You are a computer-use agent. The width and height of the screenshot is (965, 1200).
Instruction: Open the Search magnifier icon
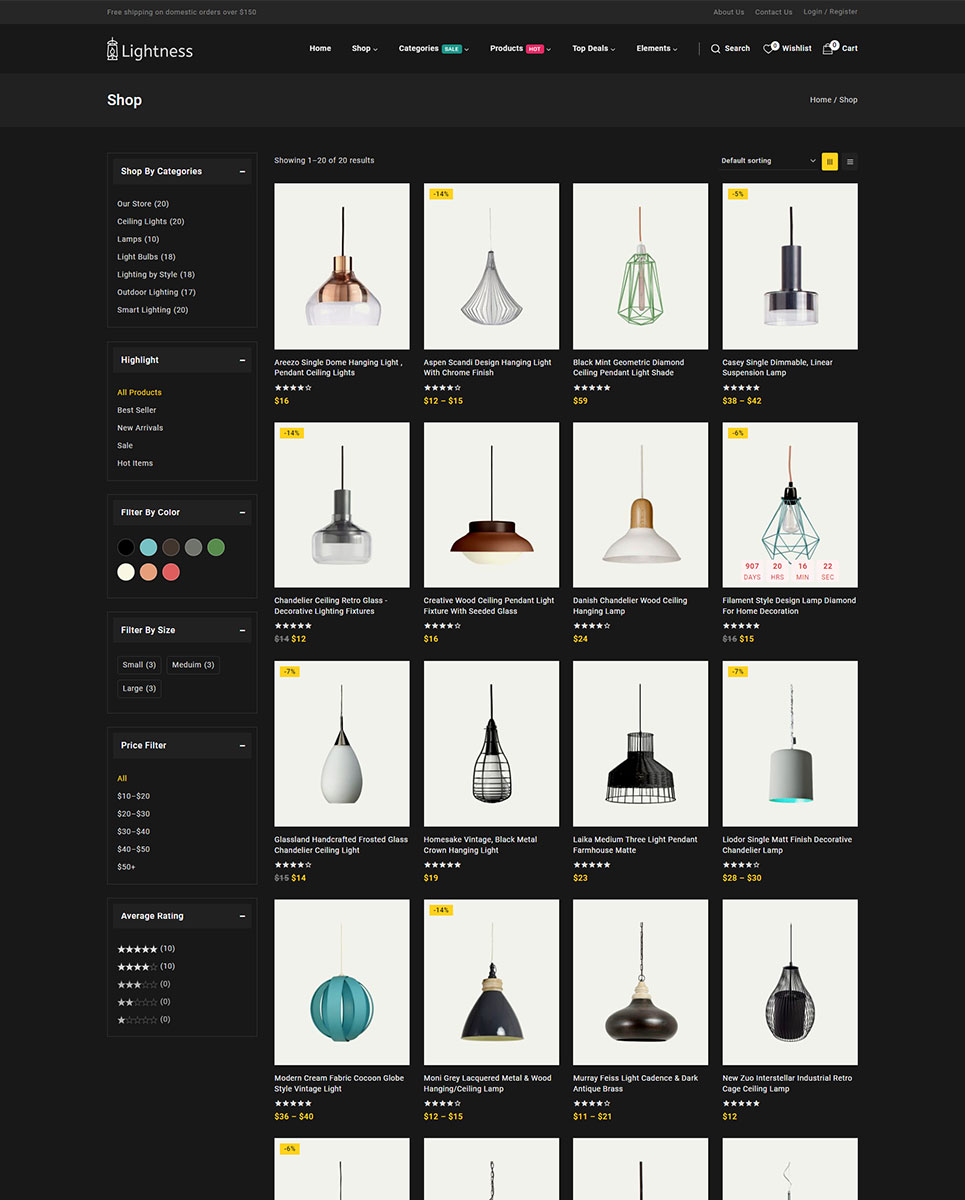[x=715, y=49]
